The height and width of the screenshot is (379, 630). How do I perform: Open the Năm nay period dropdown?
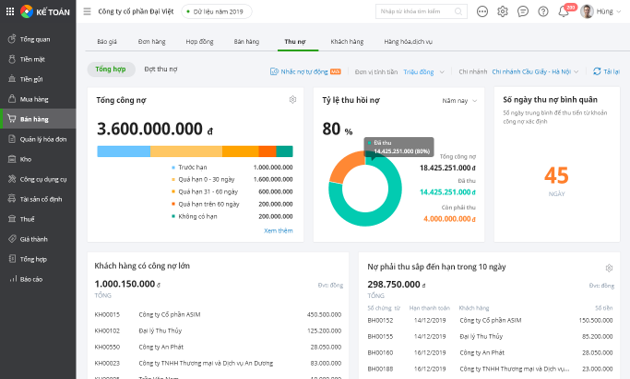click(459, 101)
